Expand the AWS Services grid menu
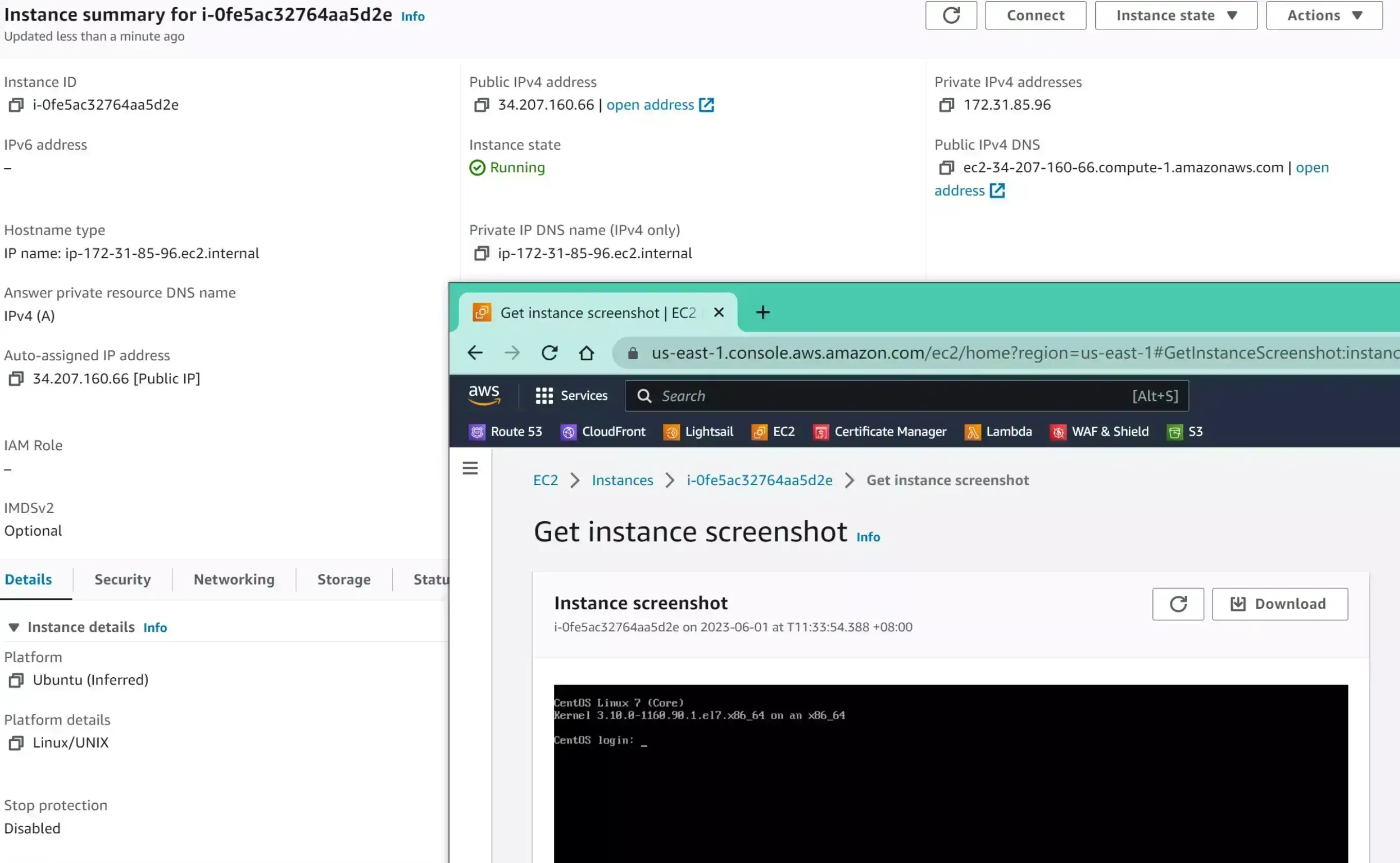Image resolution: width=1400 pixels, height=863 pixels. (544, 395)
